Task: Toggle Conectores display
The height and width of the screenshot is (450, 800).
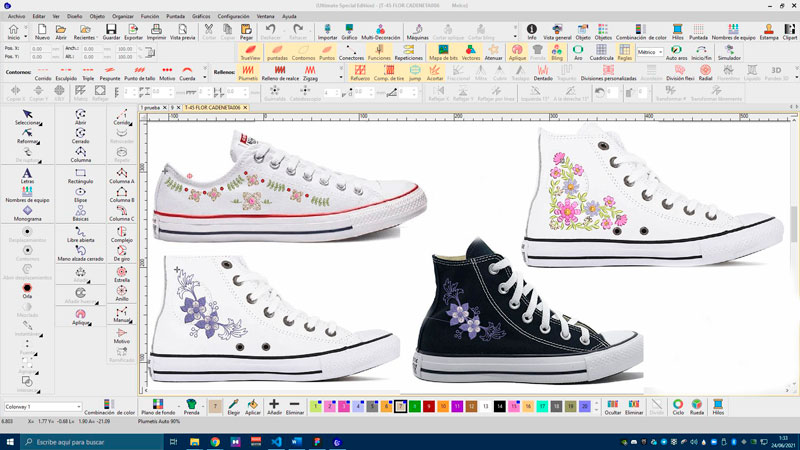Action: pos(351,53)
